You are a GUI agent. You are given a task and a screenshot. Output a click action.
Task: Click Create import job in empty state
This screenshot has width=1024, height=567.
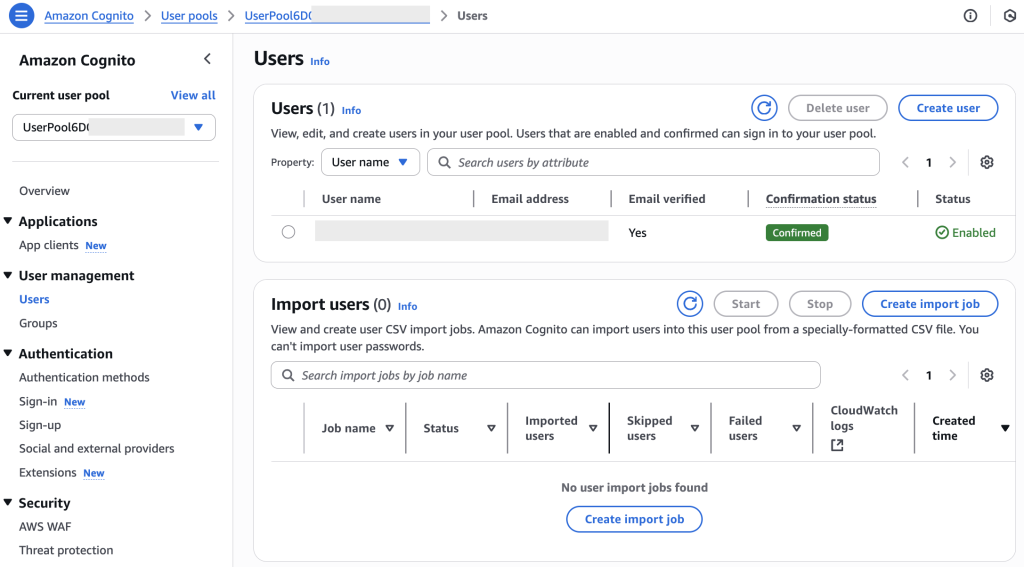coord(634,519)
